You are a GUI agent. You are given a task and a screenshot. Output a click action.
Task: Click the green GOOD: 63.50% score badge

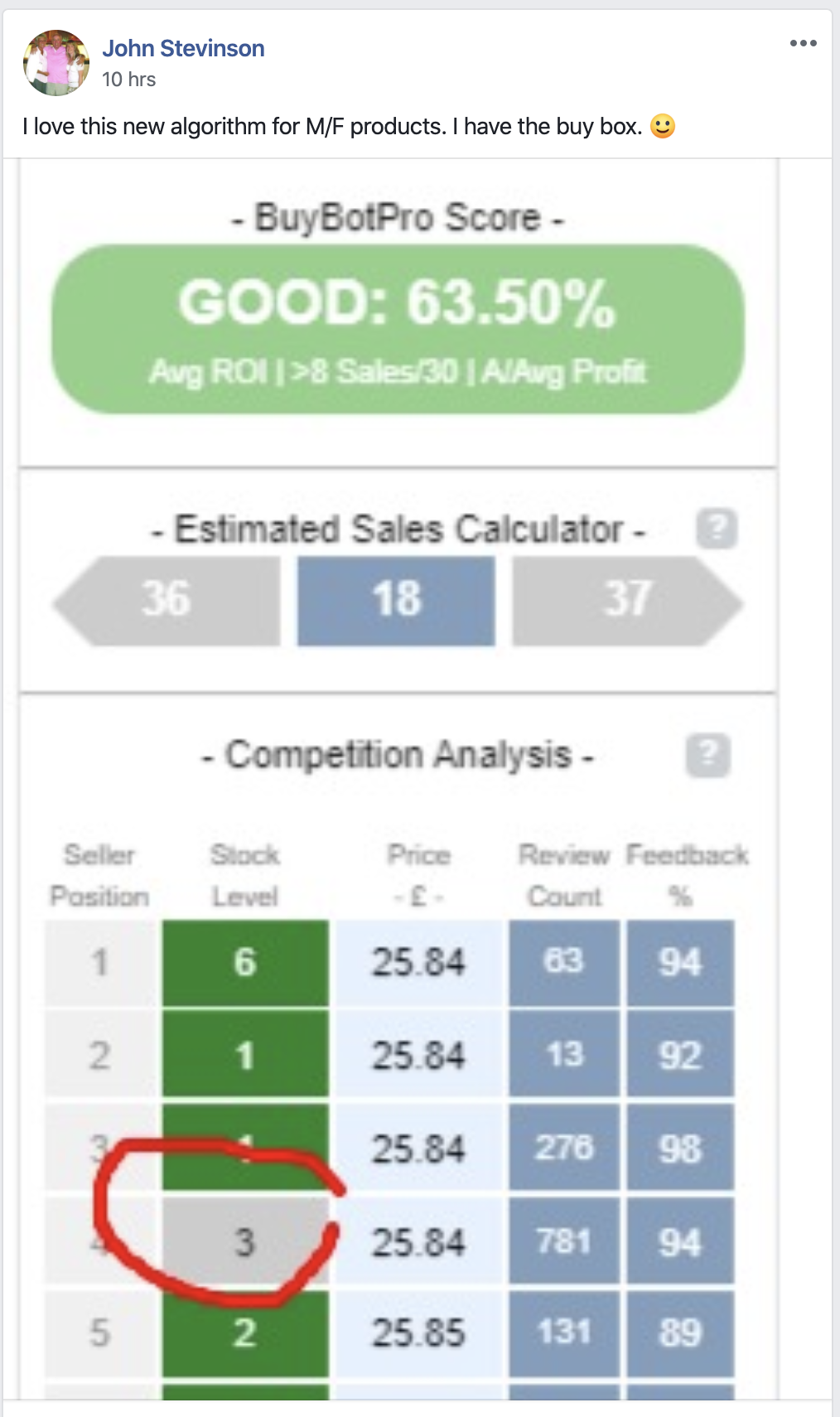(x=398, y=329)
